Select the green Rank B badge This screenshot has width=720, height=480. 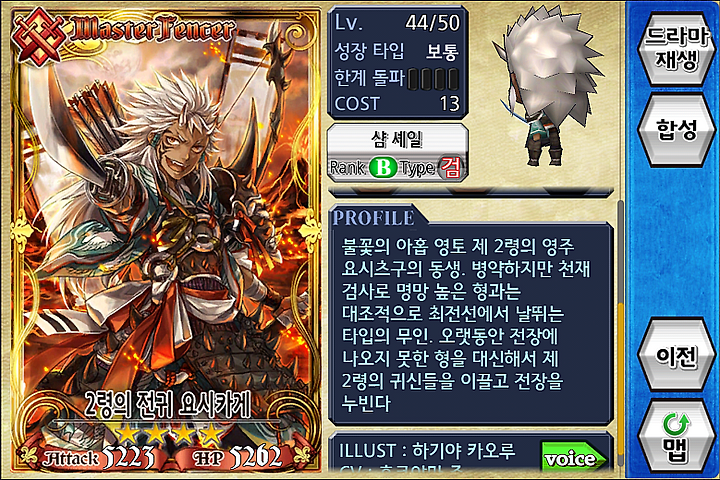click(x=382, y=168)
